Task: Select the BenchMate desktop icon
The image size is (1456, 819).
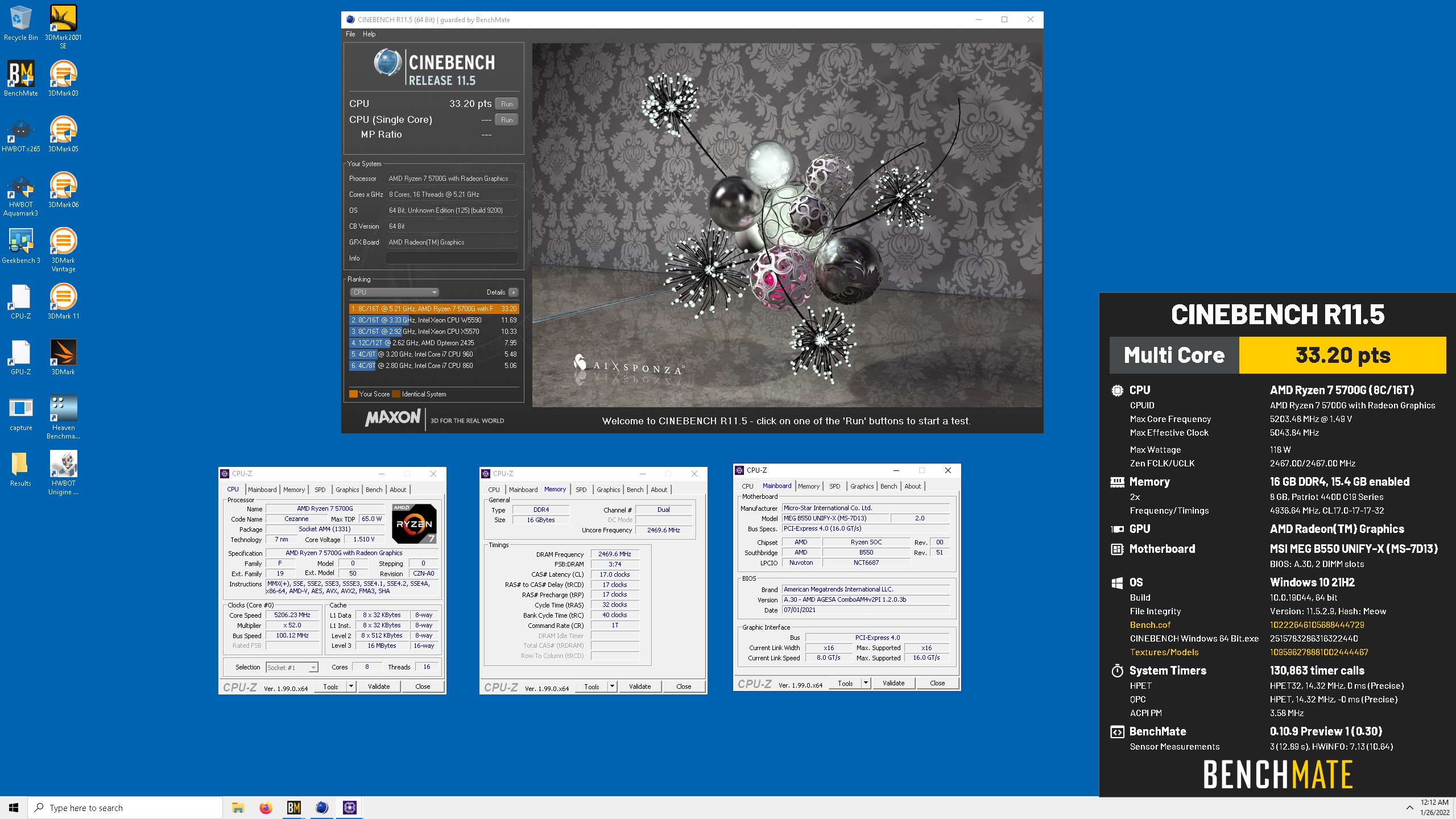Action: point(21,78)
